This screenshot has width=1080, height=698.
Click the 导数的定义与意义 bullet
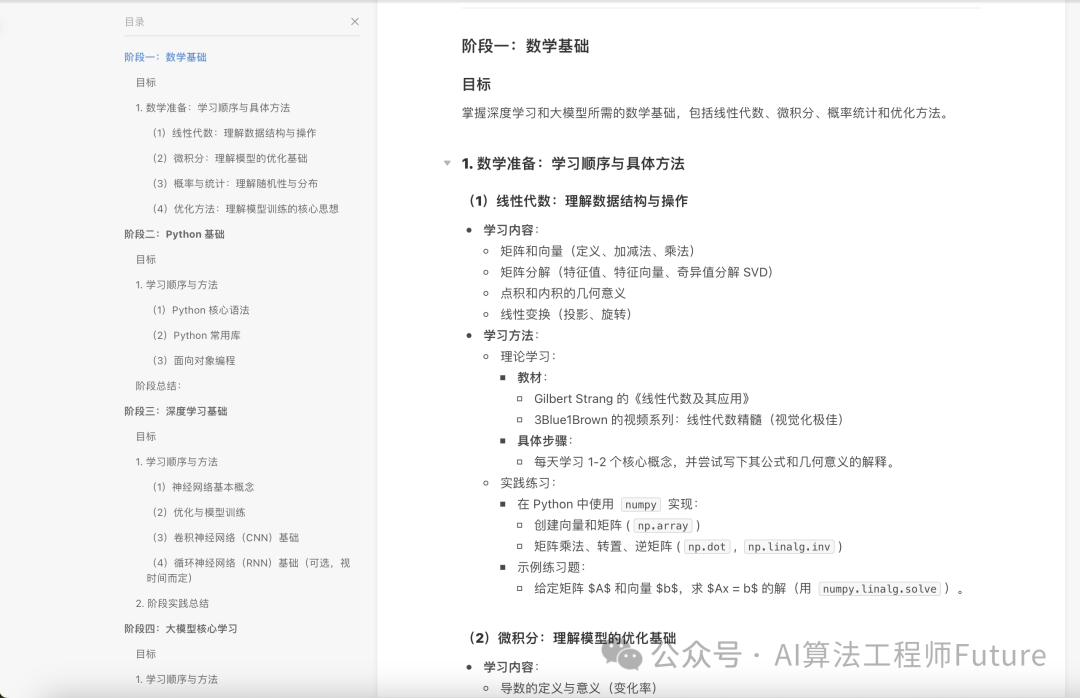(579, 688)
